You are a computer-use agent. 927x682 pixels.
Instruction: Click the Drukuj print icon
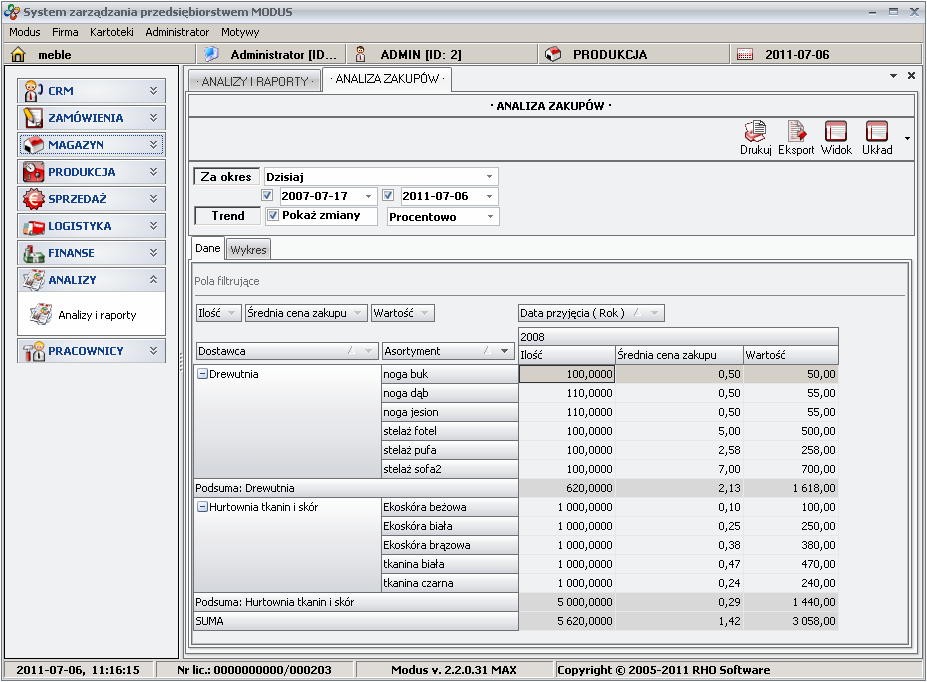(755, 132)
